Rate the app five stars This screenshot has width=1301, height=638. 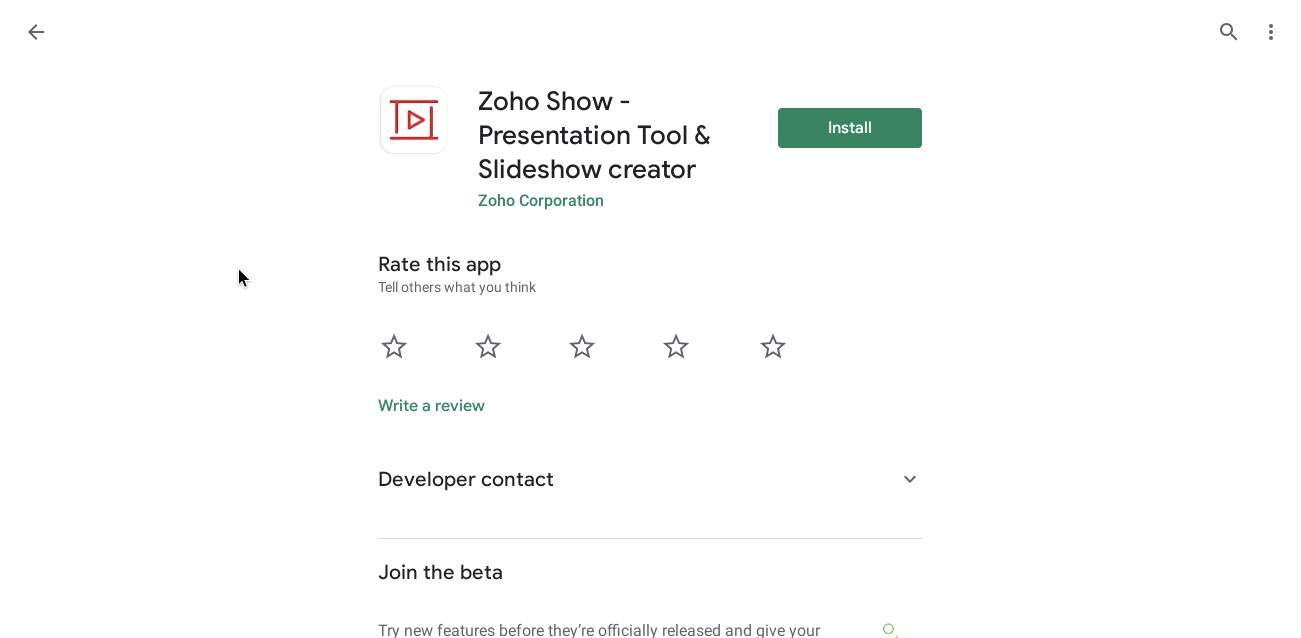point(773,347)
